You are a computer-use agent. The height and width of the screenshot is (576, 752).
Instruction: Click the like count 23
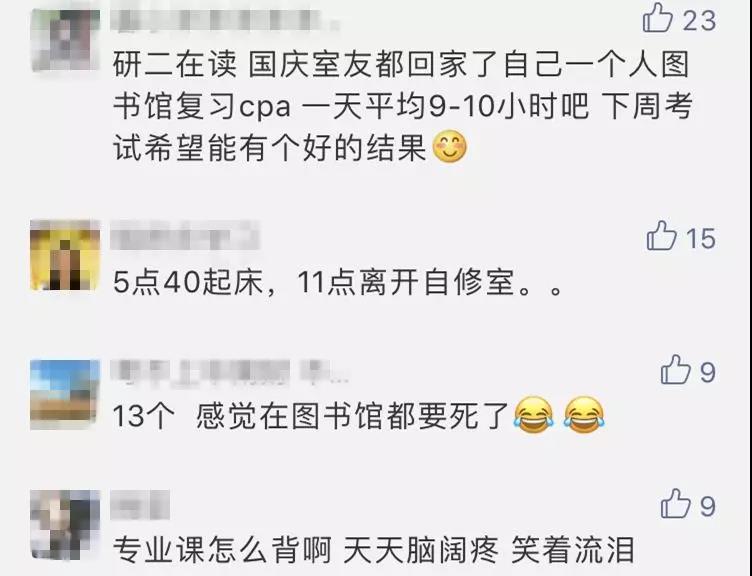coord(699,21)
